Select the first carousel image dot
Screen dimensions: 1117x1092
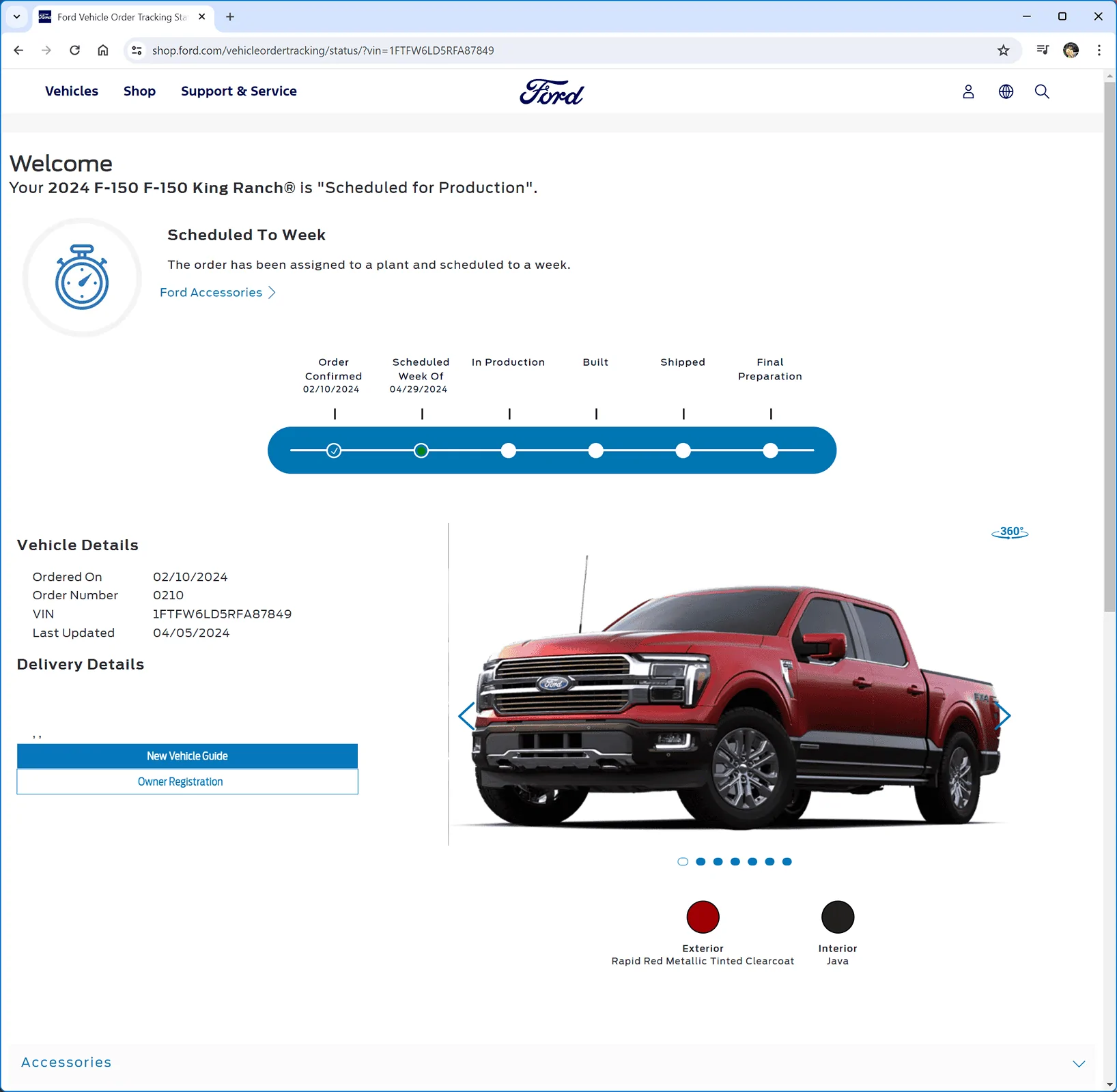683,862
